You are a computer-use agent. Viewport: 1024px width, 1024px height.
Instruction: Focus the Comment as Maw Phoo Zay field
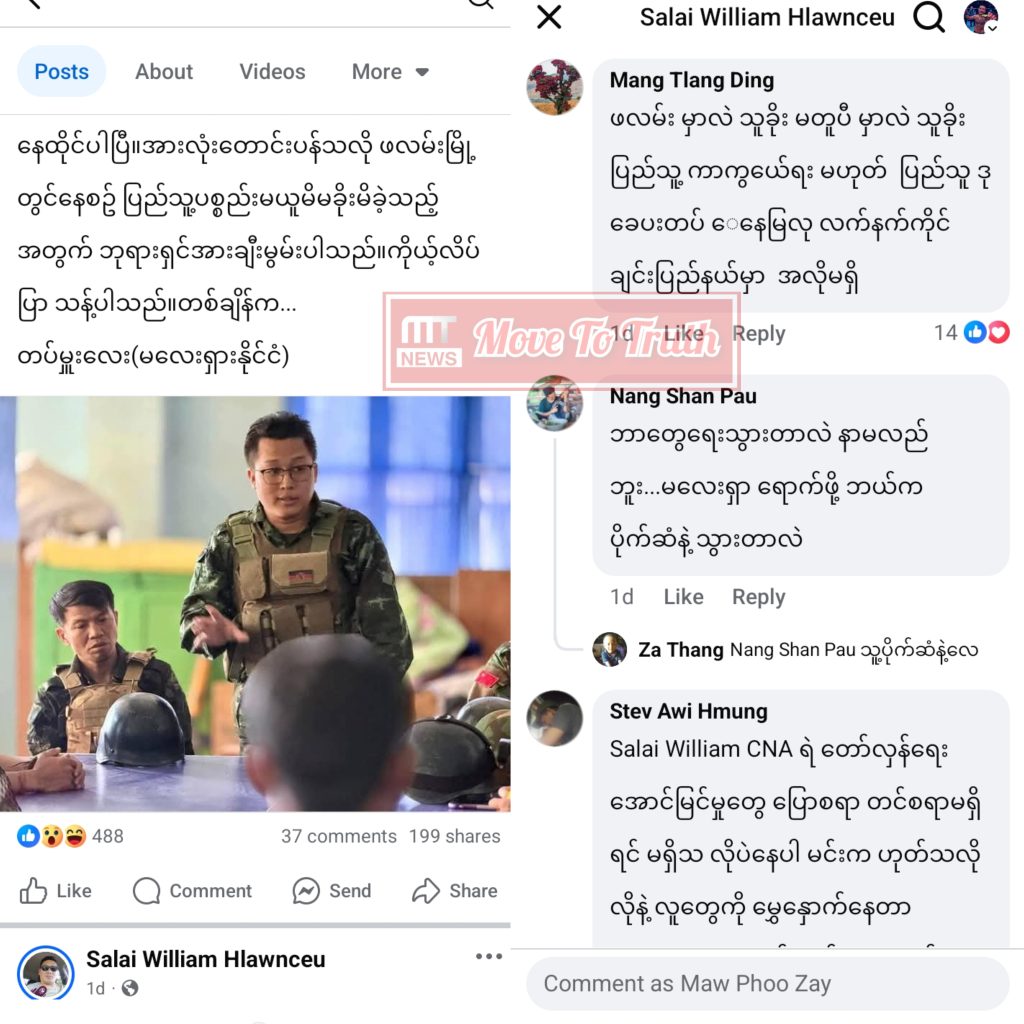(767, 984)
